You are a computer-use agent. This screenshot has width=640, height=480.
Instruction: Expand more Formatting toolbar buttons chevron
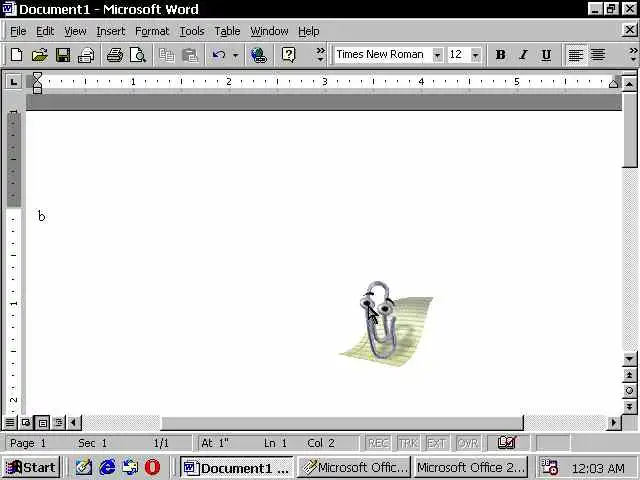point(633,55)
